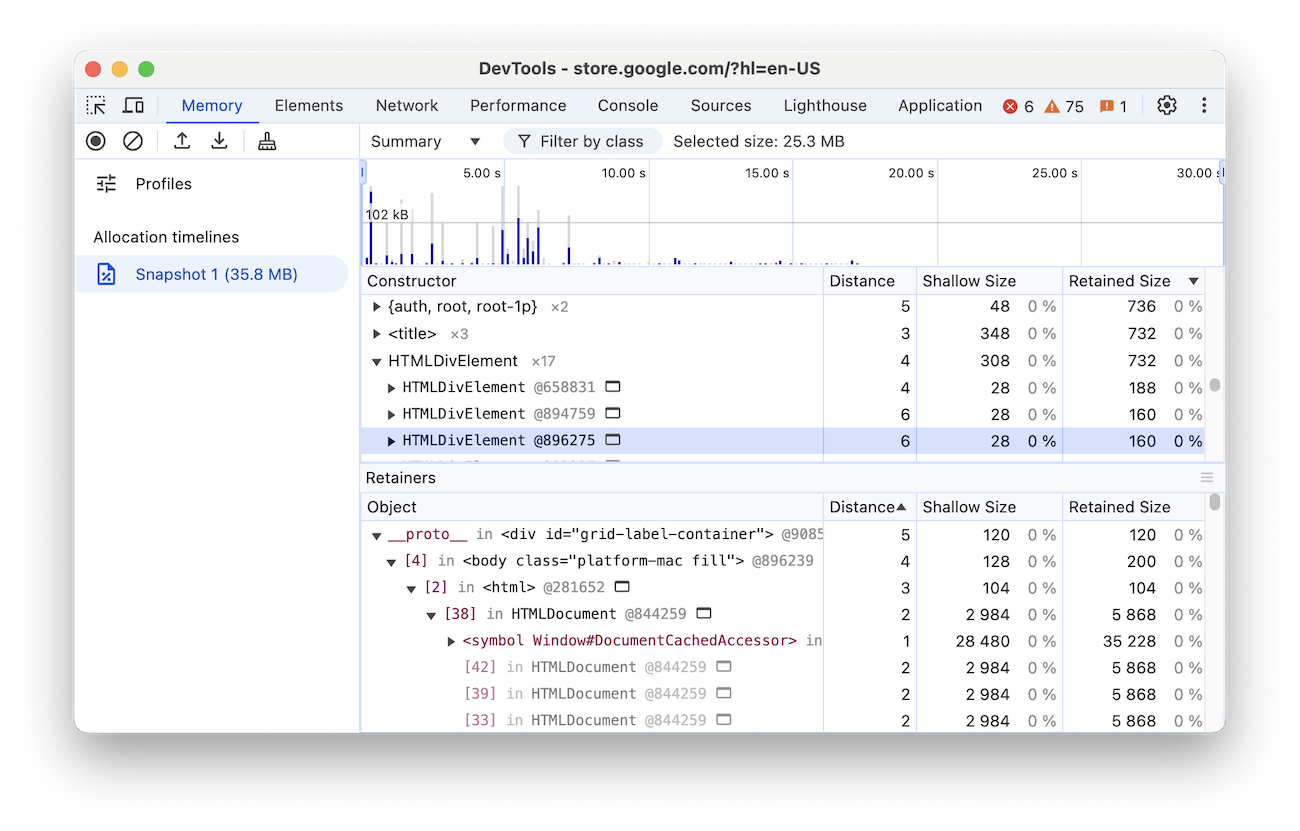Click the save profile download icon
This screenshot has height=831, width=1300.
point(219,140)
